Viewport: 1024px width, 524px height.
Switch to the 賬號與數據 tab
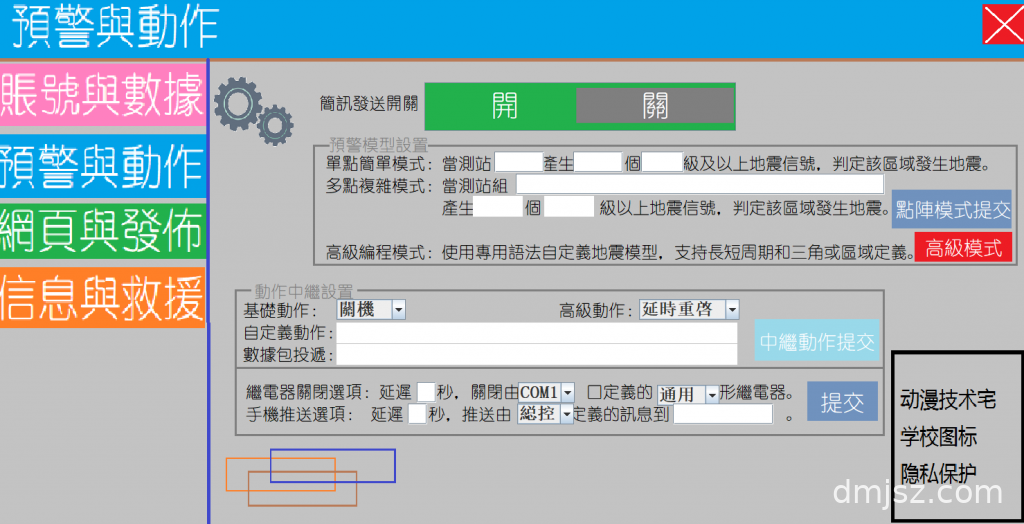[x=103, y=96]
